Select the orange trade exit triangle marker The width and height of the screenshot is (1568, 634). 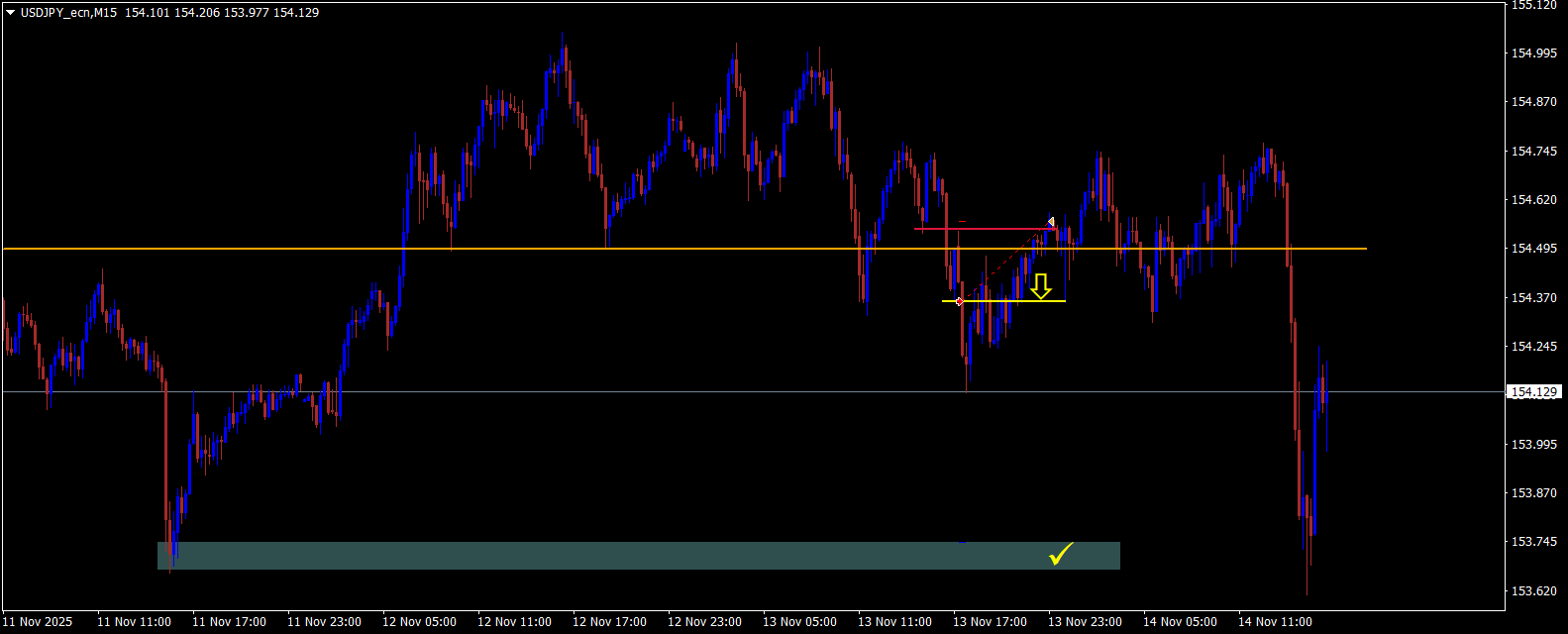pyautogui.click(x=1051, y=222)
